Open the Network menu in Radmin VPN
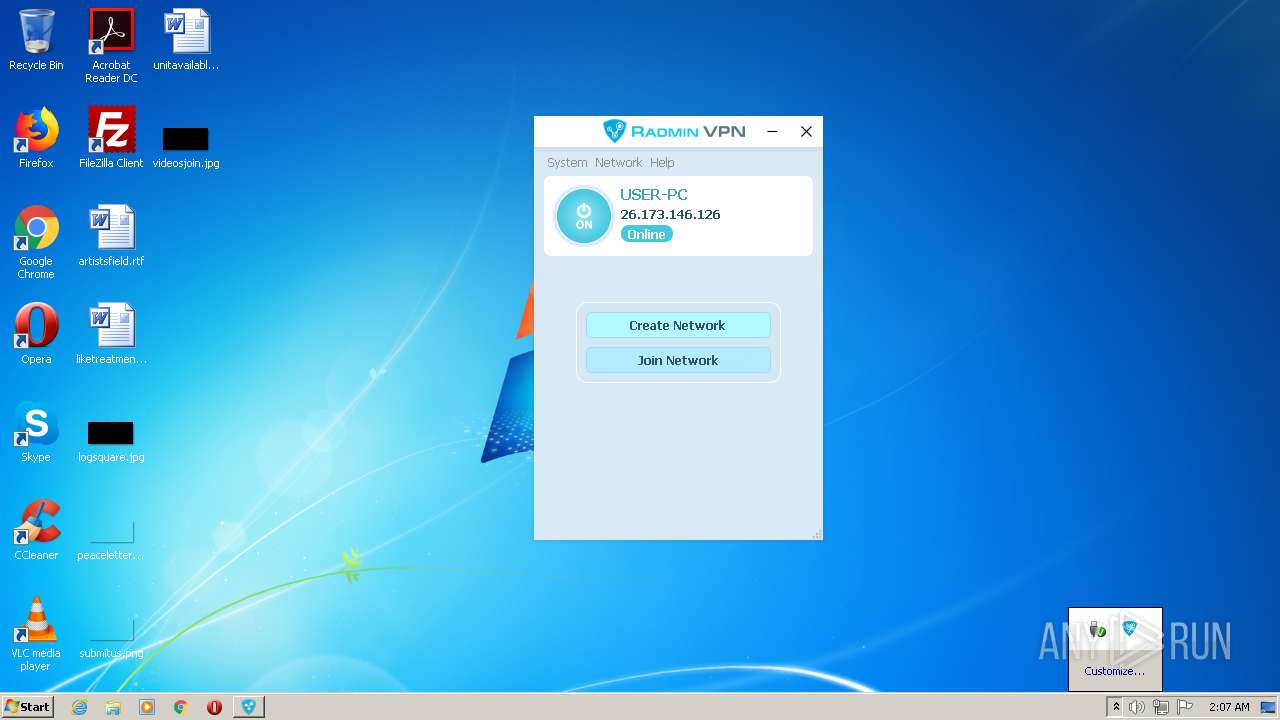This screenshot has height=720, width=1280. pos(618,162)
